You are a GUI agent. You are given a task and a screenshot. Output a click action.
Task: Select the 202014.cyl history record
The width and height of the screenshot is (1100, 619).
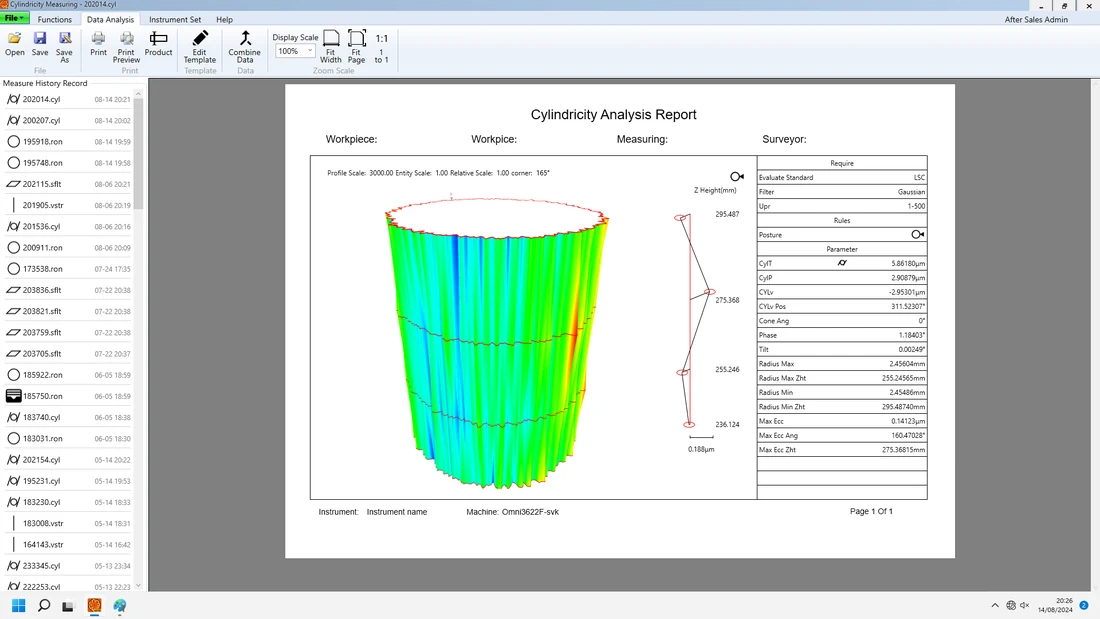pyautogui.click(x=68, y=100)
